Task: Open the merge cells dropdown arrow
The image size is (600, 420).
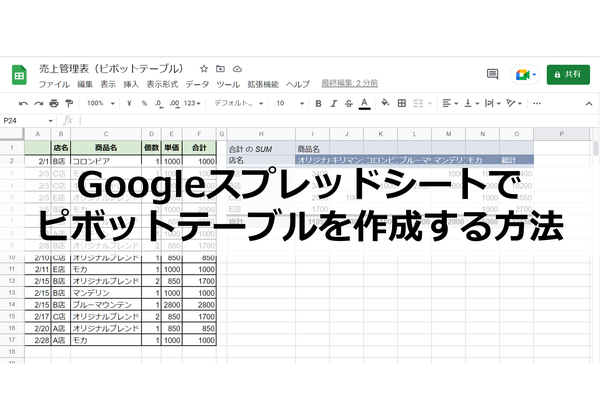Action: pos(430,104)
